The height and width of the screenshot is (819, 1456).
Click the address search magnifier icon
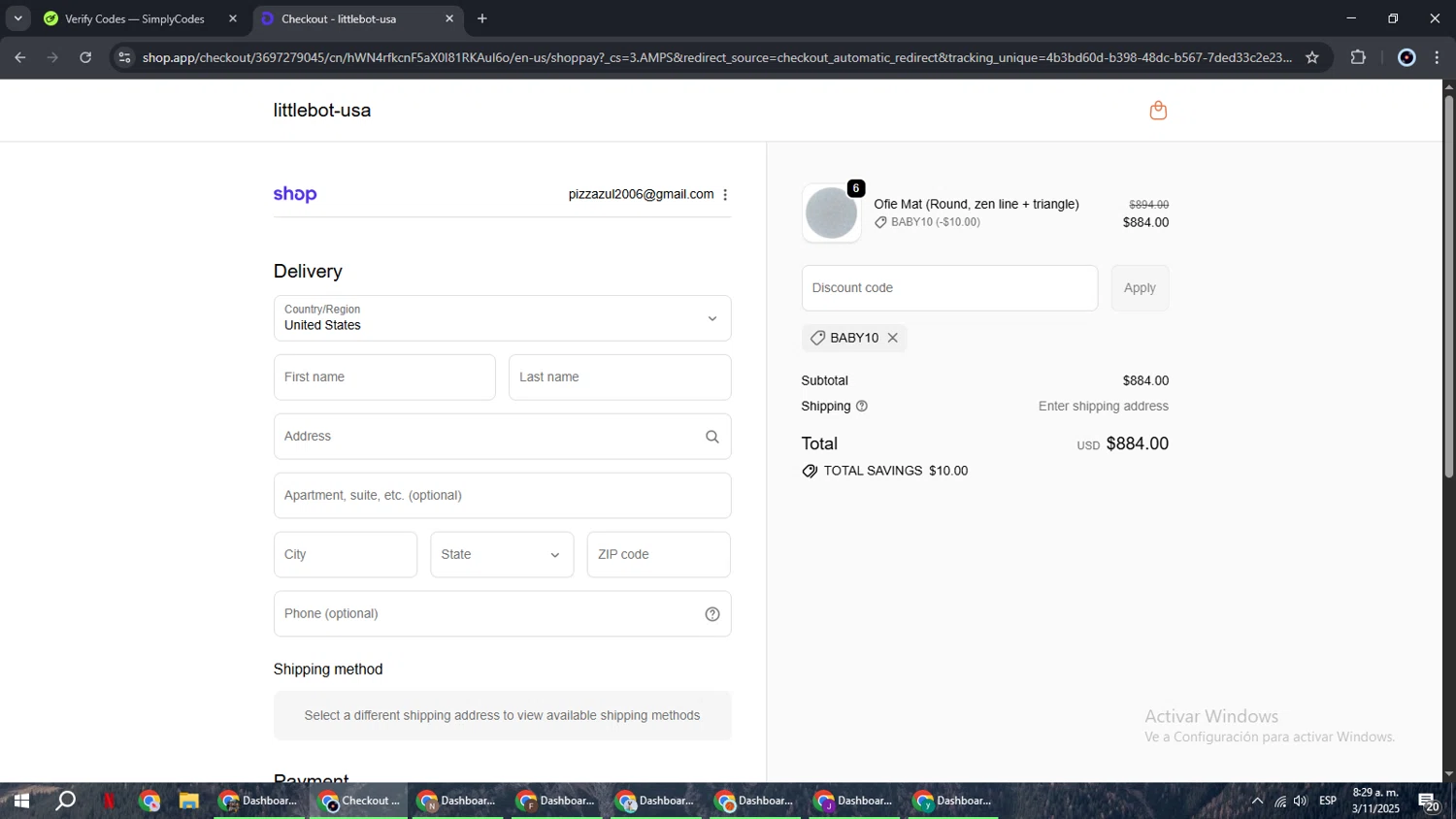[712, 437]
